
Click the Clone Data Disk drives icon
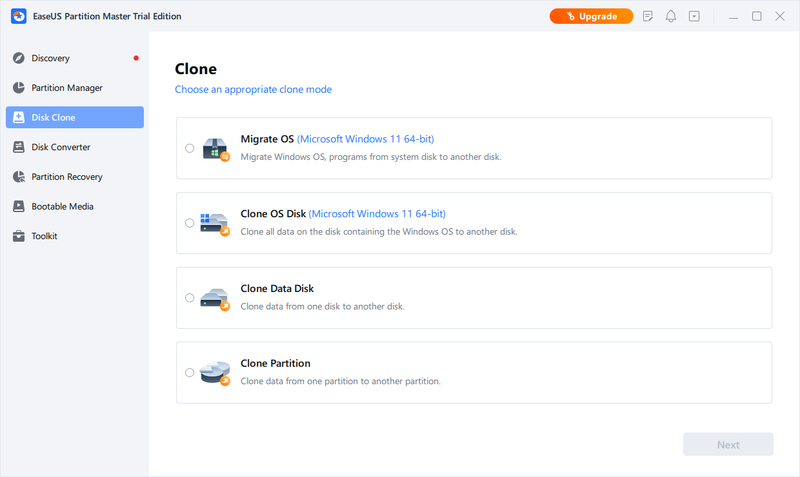pos(215,299)
